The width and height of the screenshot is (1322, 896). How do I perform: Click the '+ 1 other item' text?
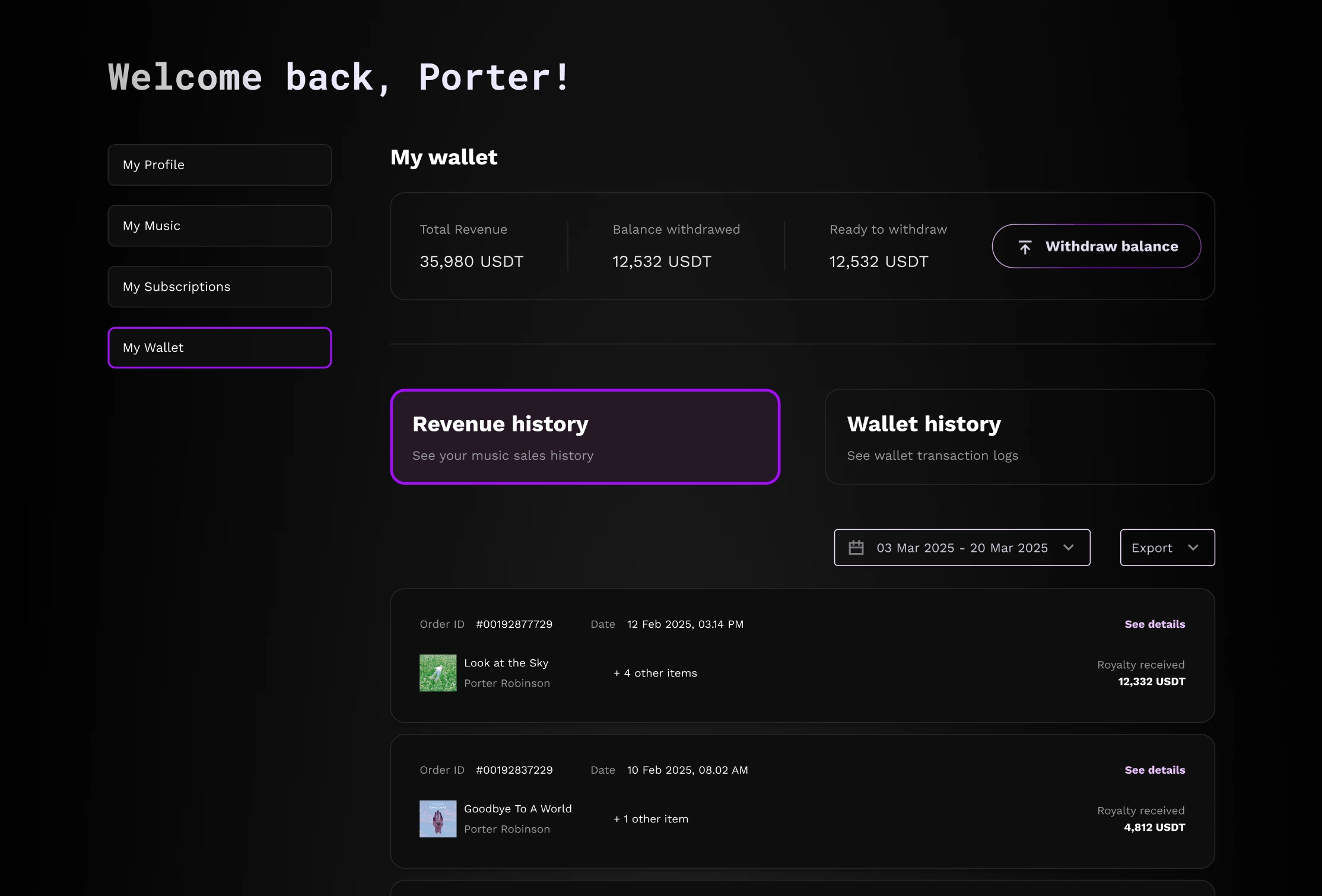click(651, 819)
